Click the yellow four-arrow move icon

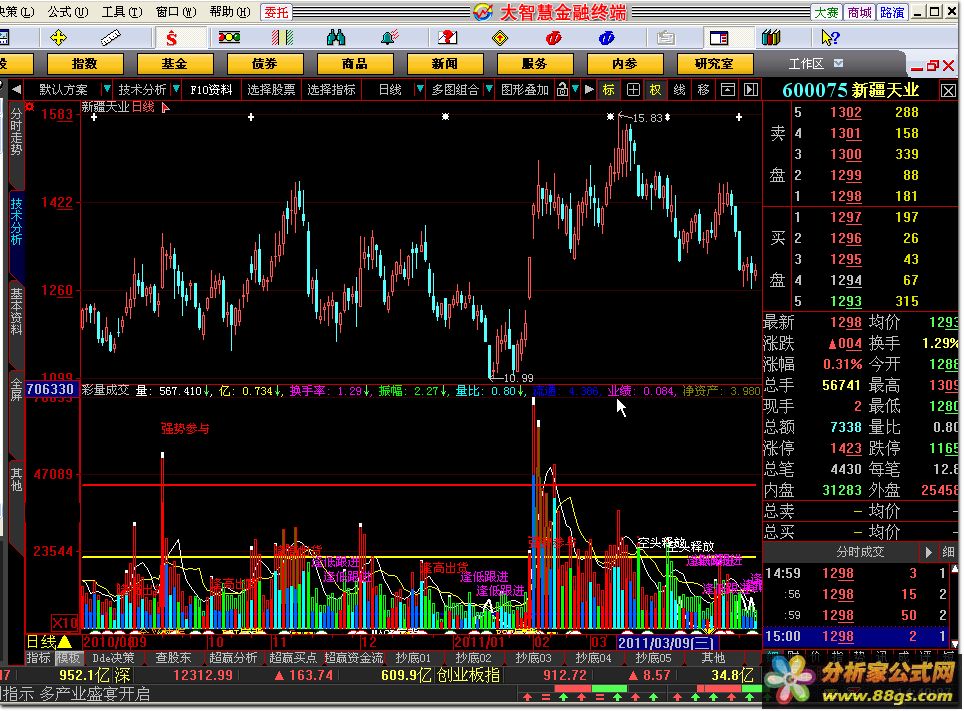click(58, 38)
